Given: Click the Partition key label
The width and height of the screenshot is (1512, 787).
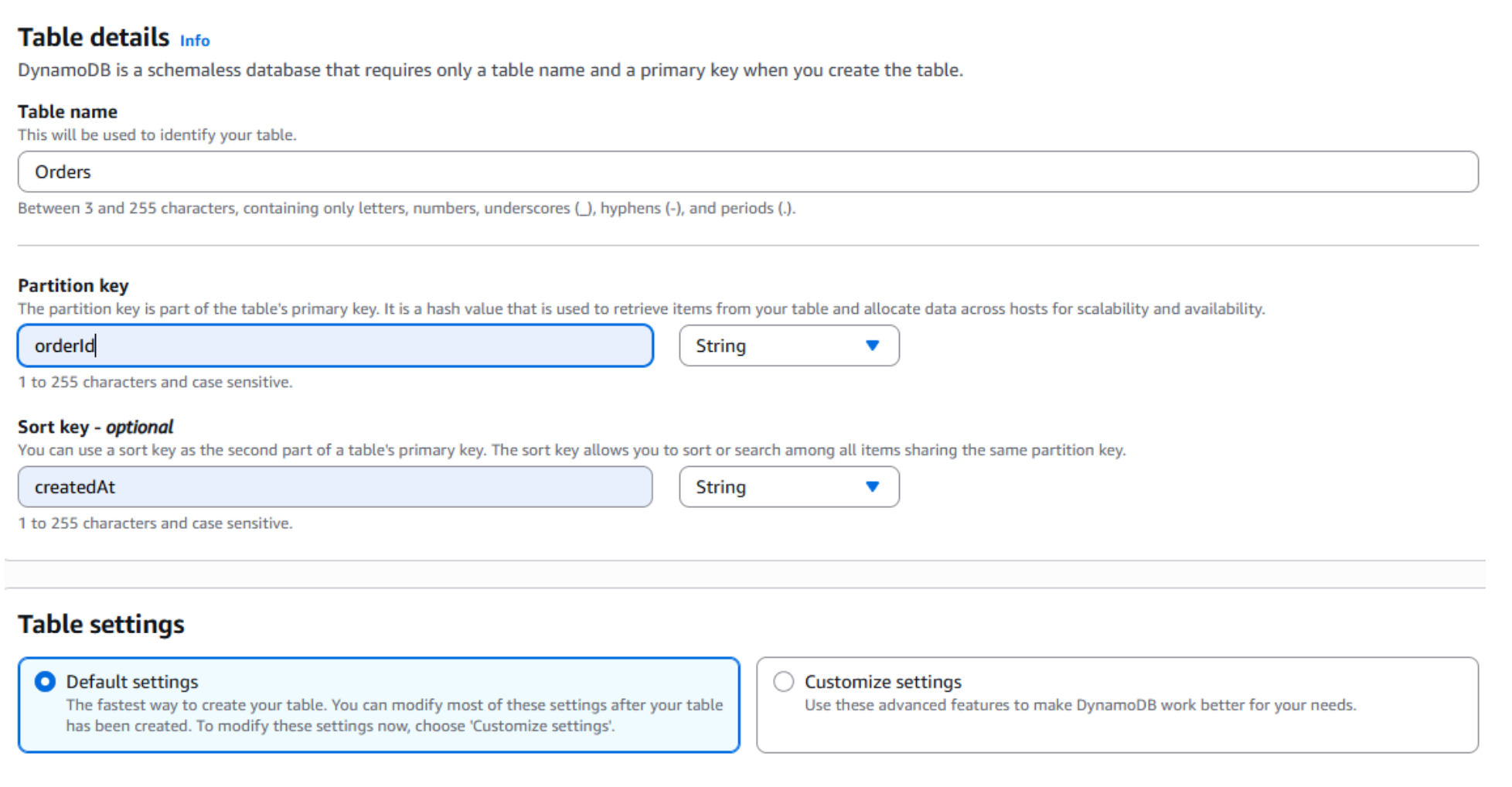Looking at the screenshot, I should (73, 285).
